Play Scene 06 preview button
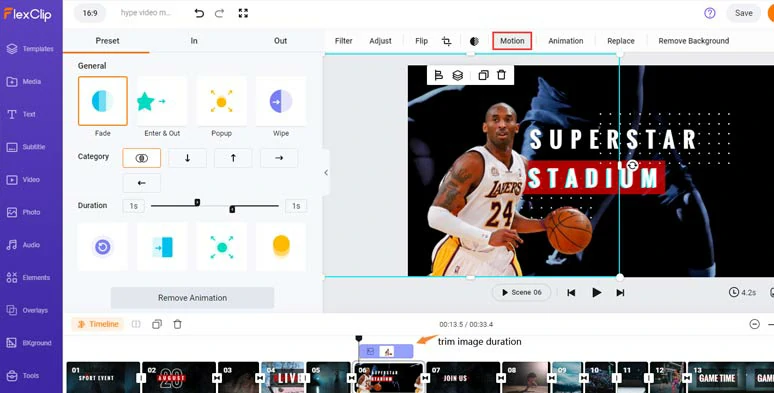Screen dimensions: 774x393 [x=522, y=292]
